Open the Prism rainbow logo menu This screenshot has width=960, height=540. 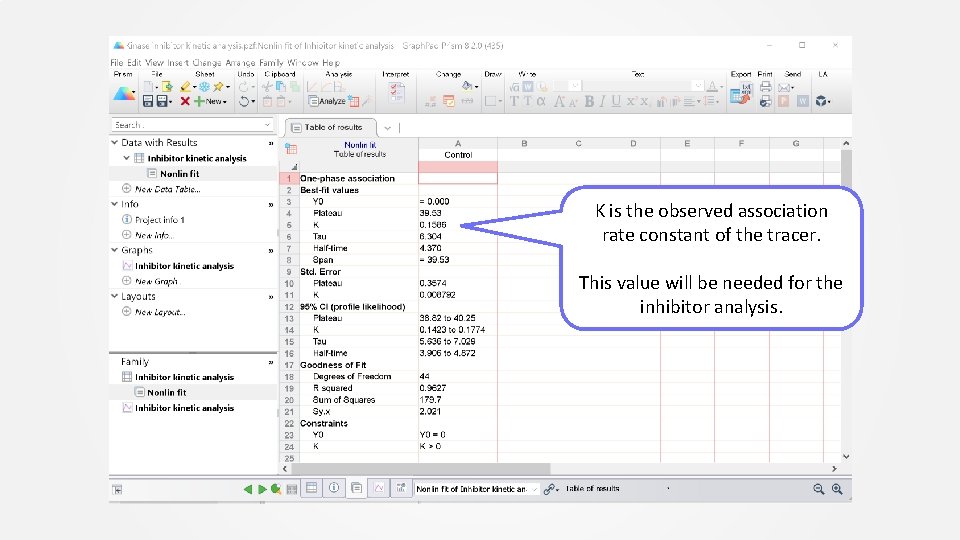(x=124, y=94)
